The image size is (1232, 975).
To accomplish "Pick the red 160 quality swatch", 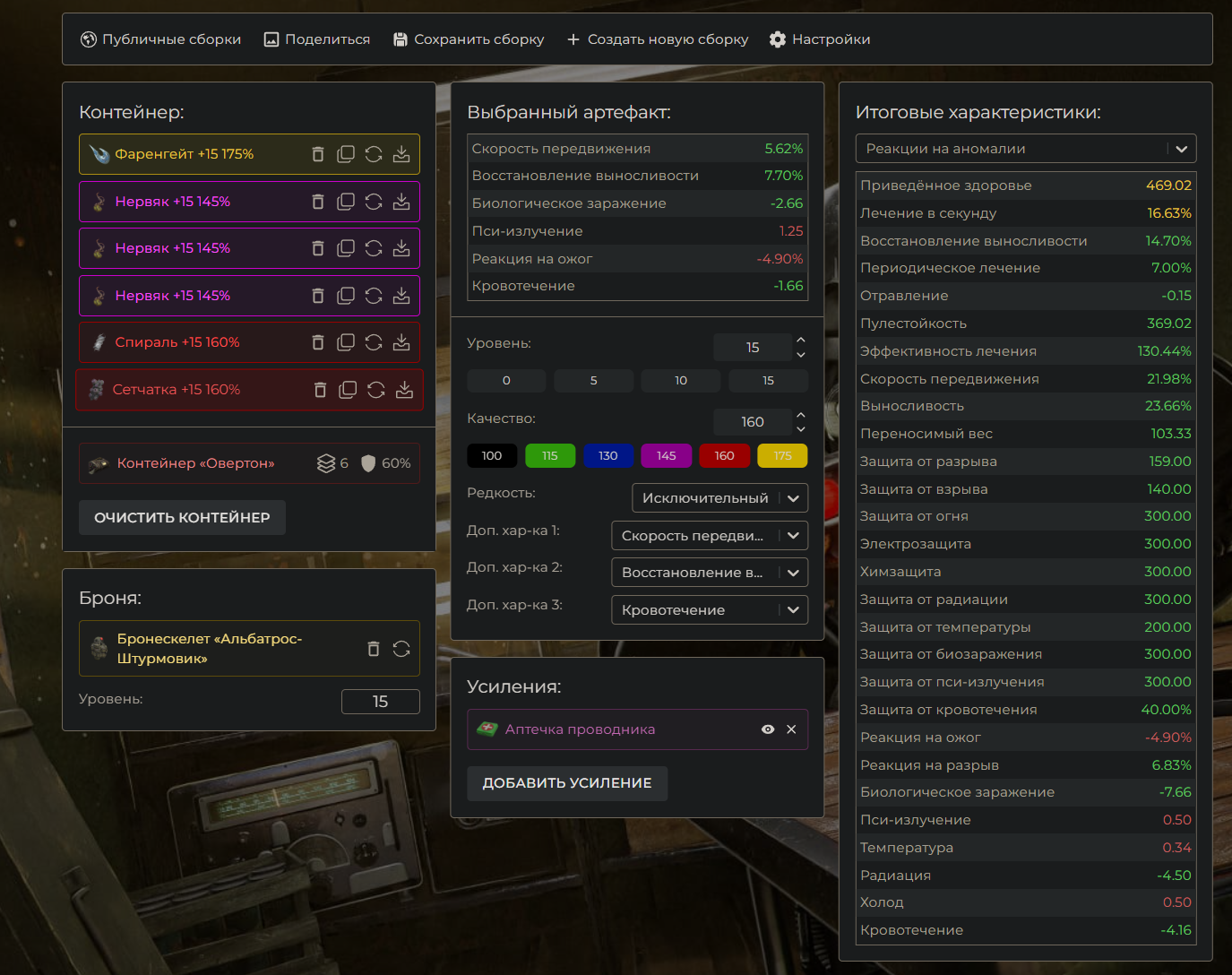I will [x=725, y=456].
